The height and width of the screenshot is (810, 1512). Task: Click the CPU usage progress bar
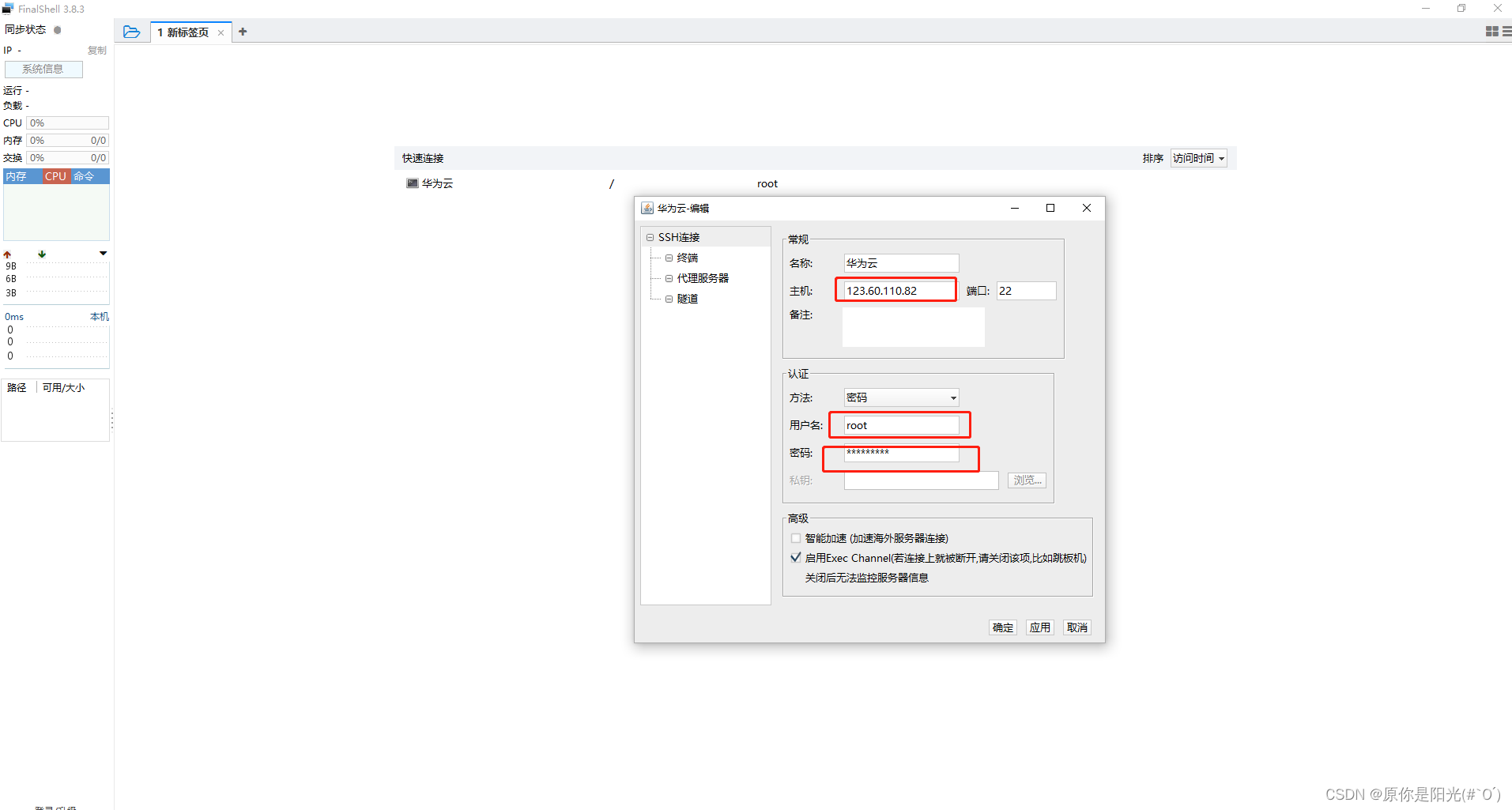68,123
